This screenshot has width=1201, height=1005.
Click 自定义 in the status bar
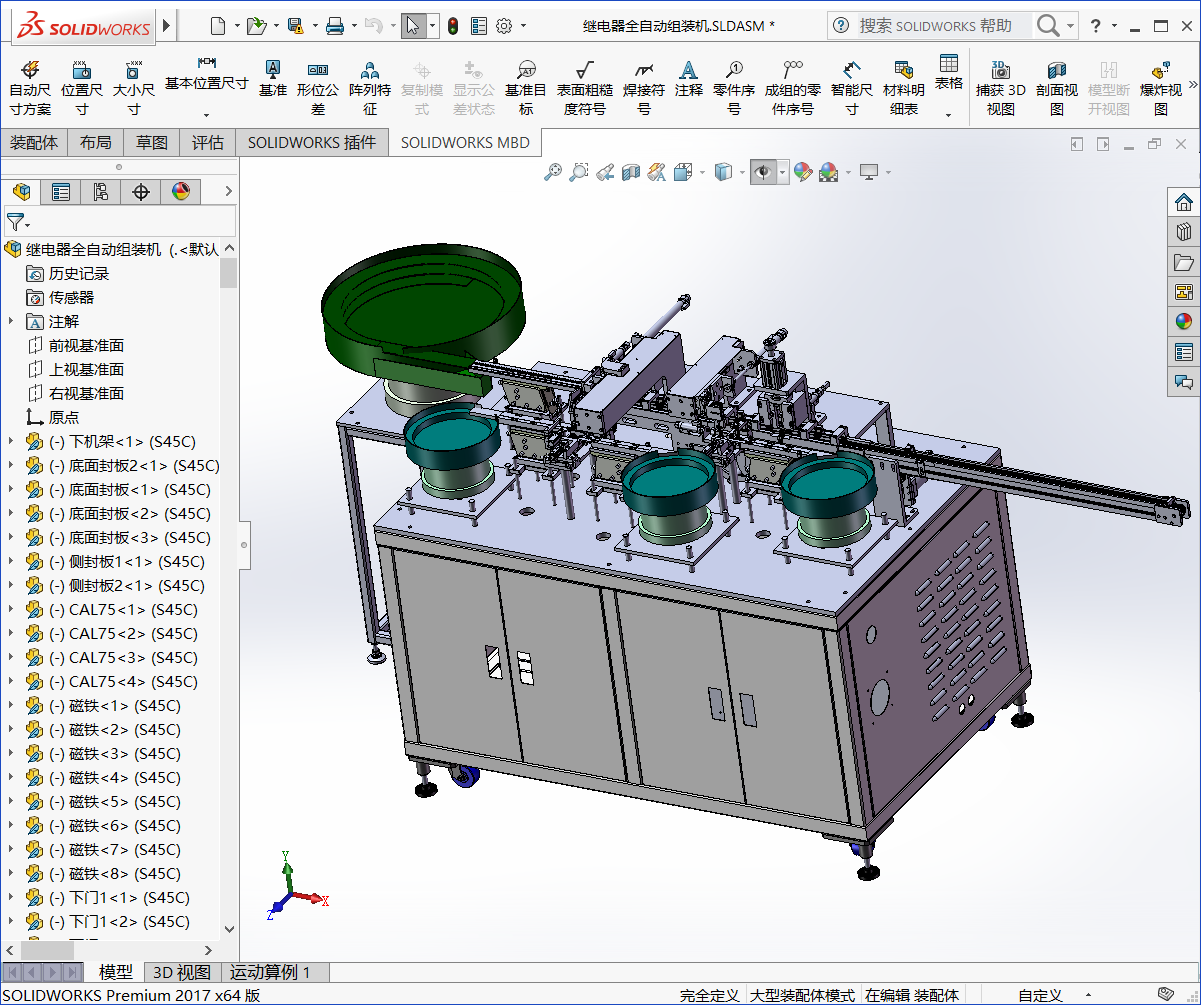pos(1040,995)
